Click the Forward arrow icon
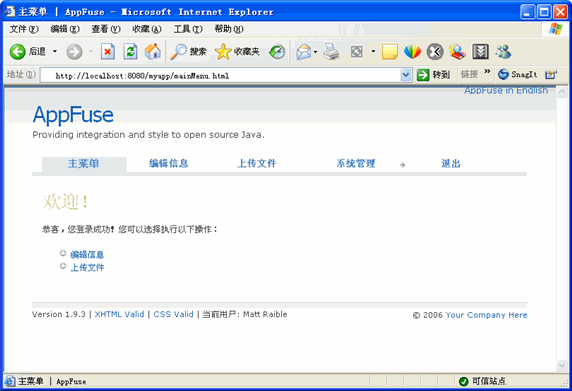Viewport: 572px width, 391px height. 74,52
